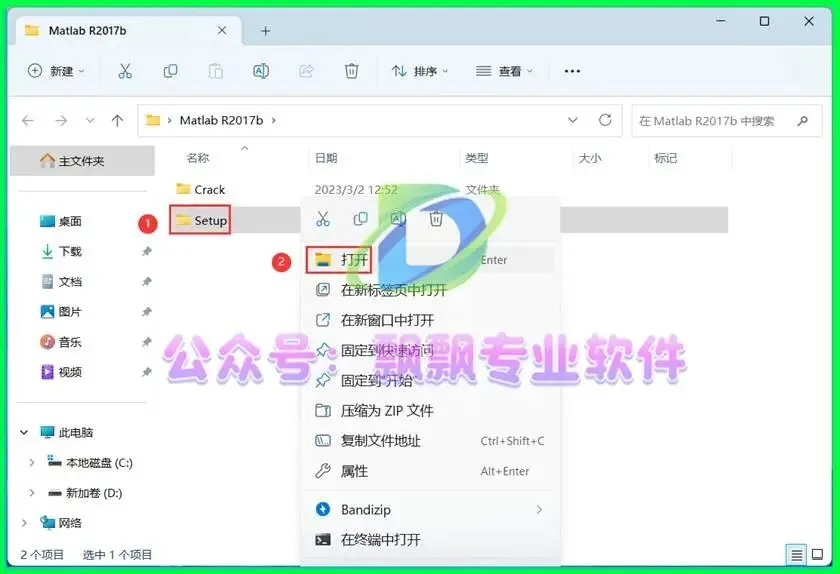Open 下载 in the sidebar

point(61,251)
